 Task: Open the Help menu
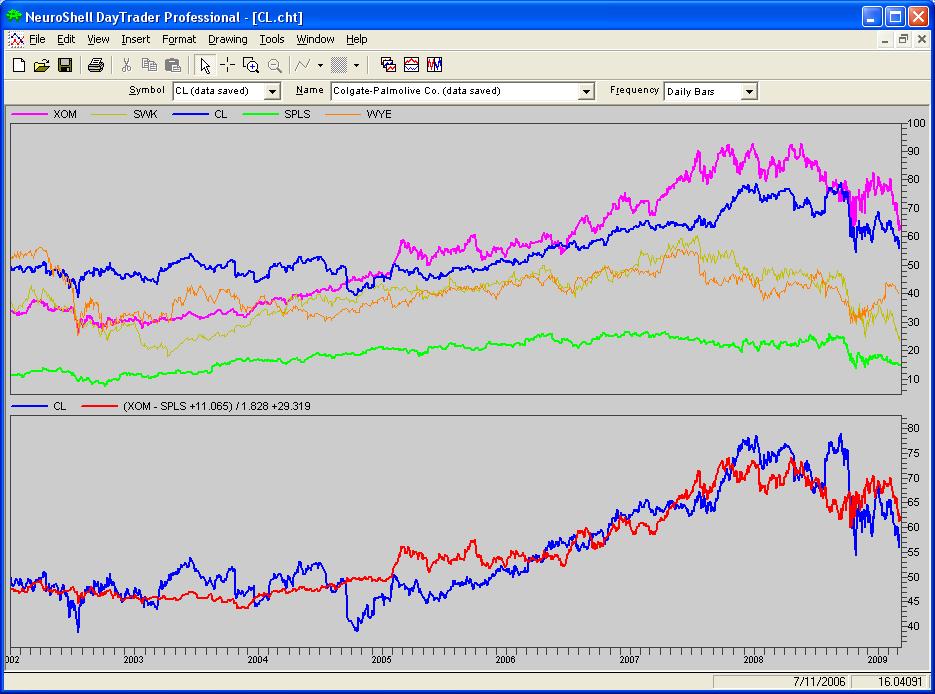pyautogui.click(x=357, y=39)
